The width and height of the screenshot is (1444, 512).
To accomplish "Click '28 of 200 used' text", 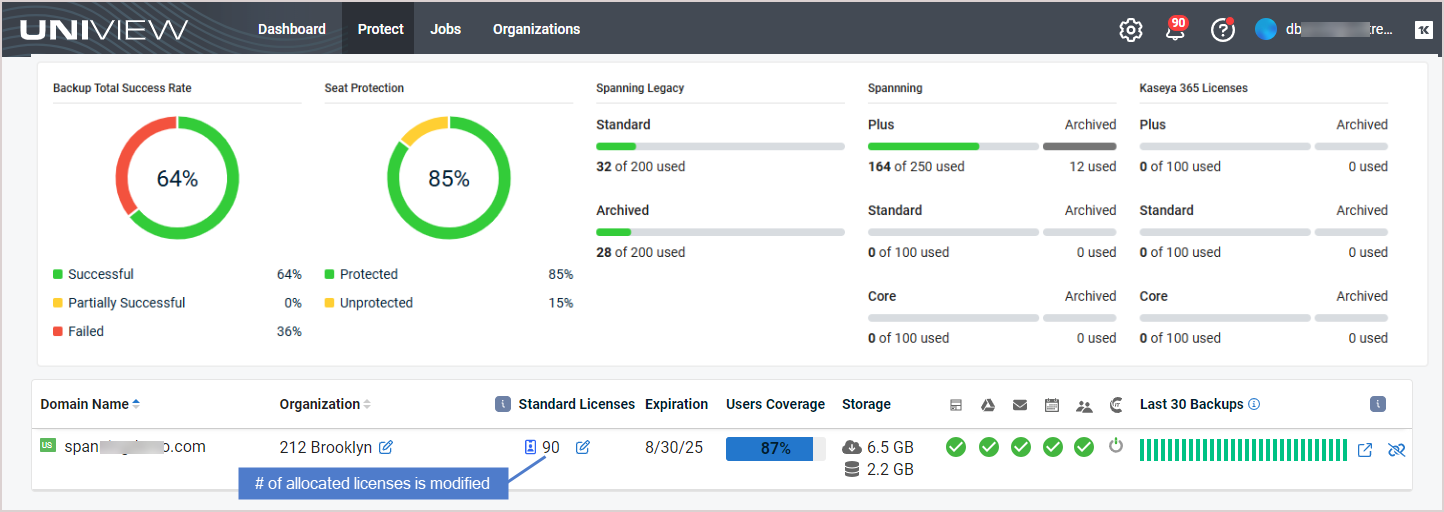I will click(x=640, y=253).
